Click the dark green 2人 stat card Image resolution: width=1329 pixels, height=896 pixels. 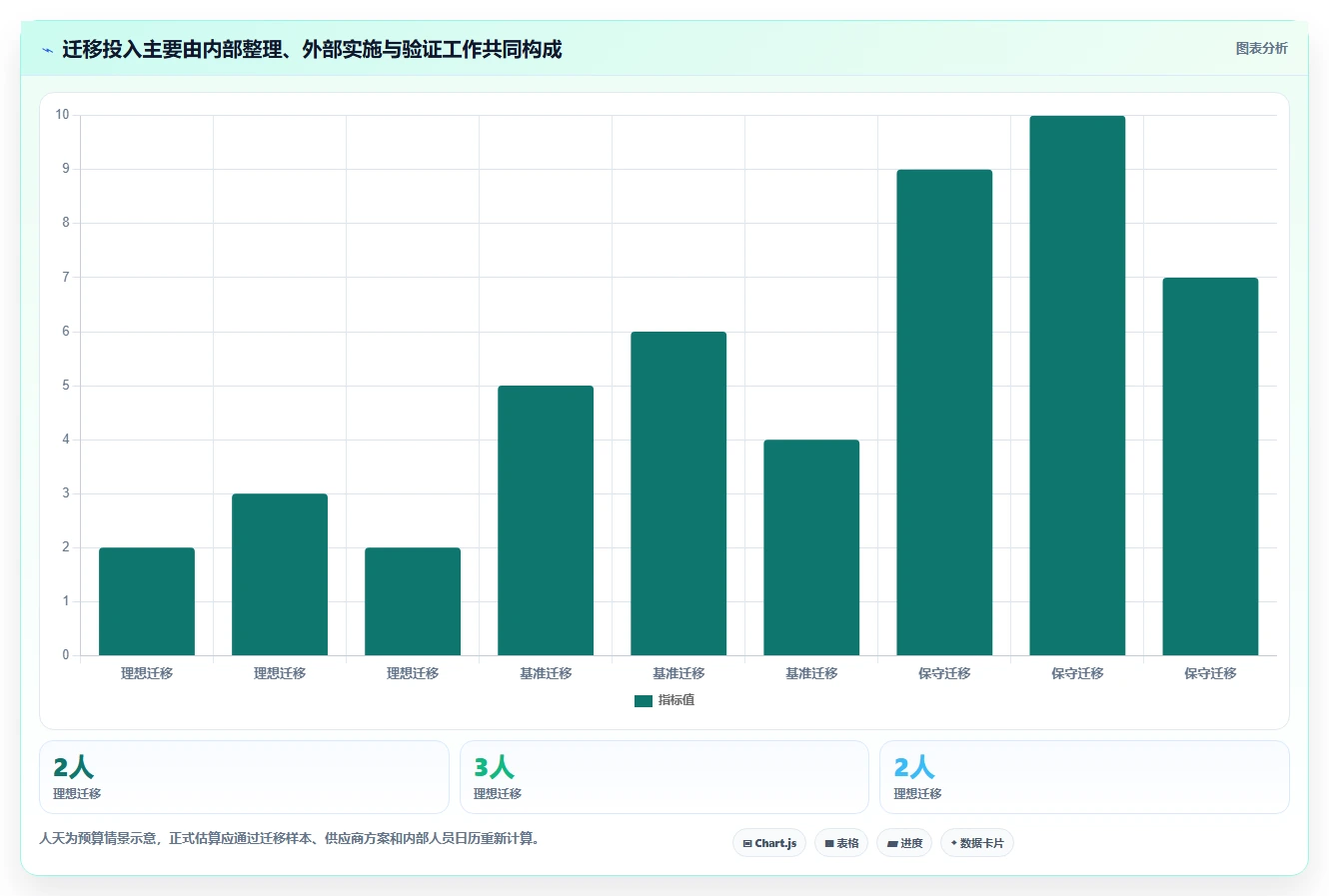point(244,777)
